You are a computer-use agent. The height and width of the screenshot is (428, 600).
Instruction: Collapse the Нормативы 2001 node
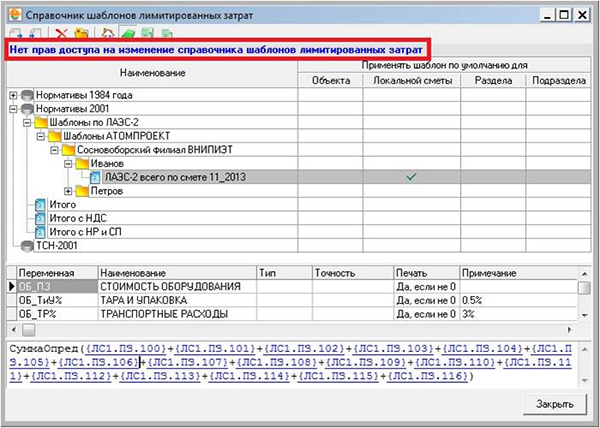click(x=13, y=109)
